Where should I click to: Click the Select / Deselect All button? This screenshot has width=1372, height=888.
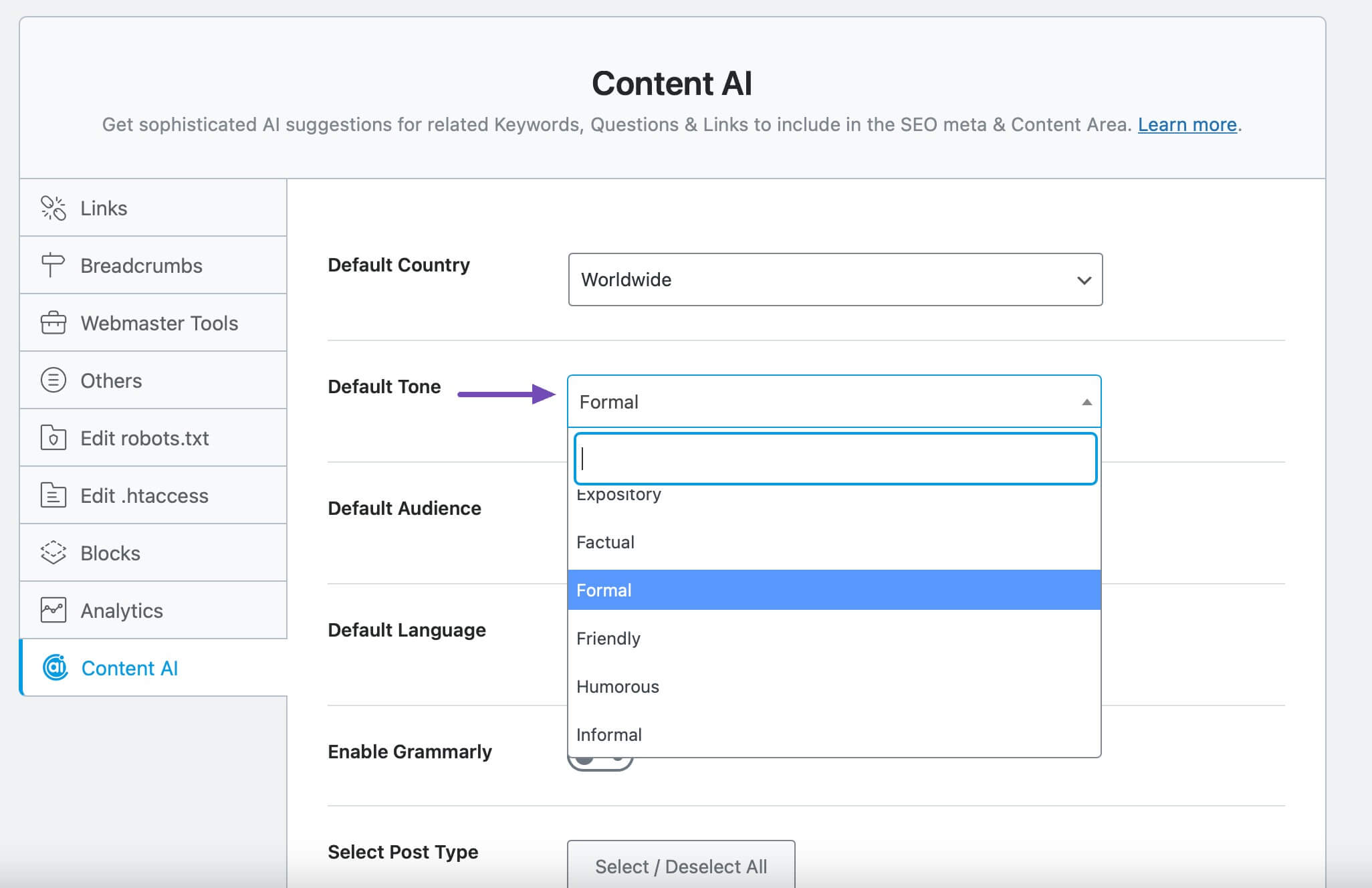tap(681, 865)
